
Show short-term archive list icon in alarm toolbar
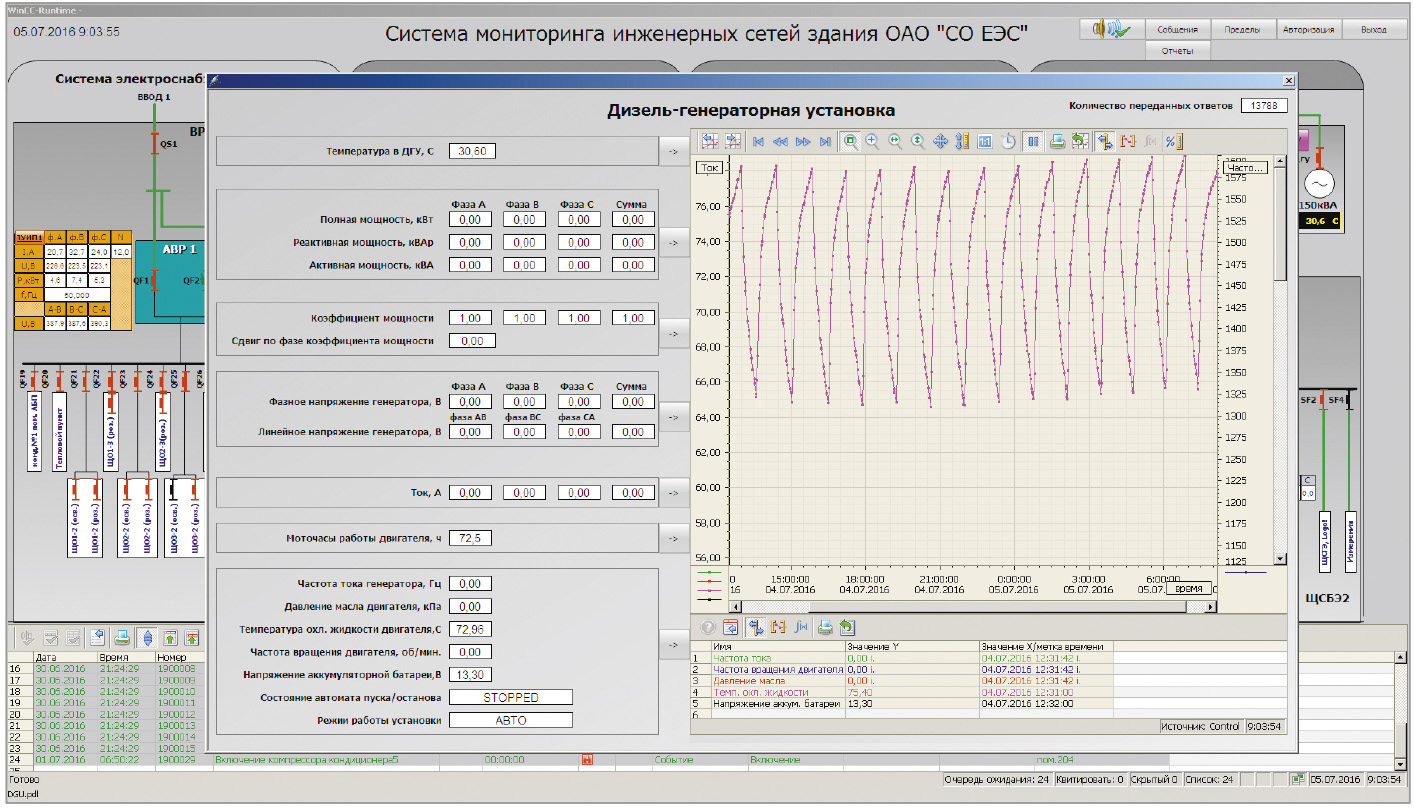coord(170,637)
